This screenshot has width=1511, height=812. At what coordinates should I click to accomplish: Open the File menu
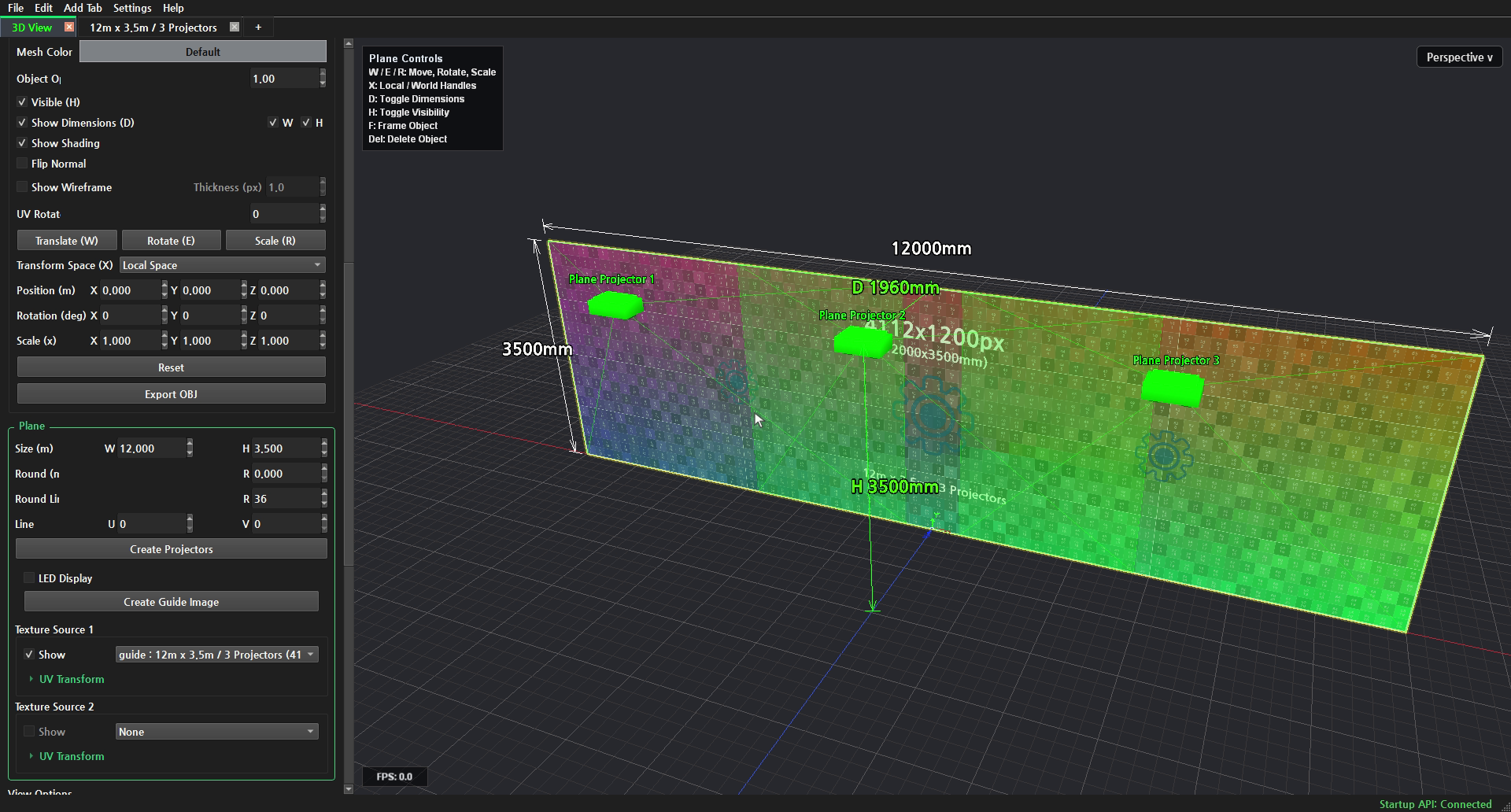pyautogui.click(x=16, y=8)
